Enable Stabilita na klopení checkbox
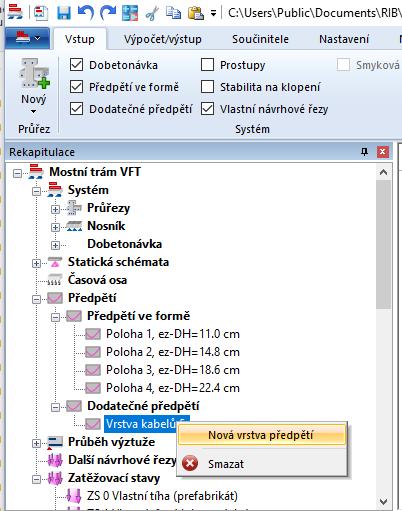 pos(207,87)
